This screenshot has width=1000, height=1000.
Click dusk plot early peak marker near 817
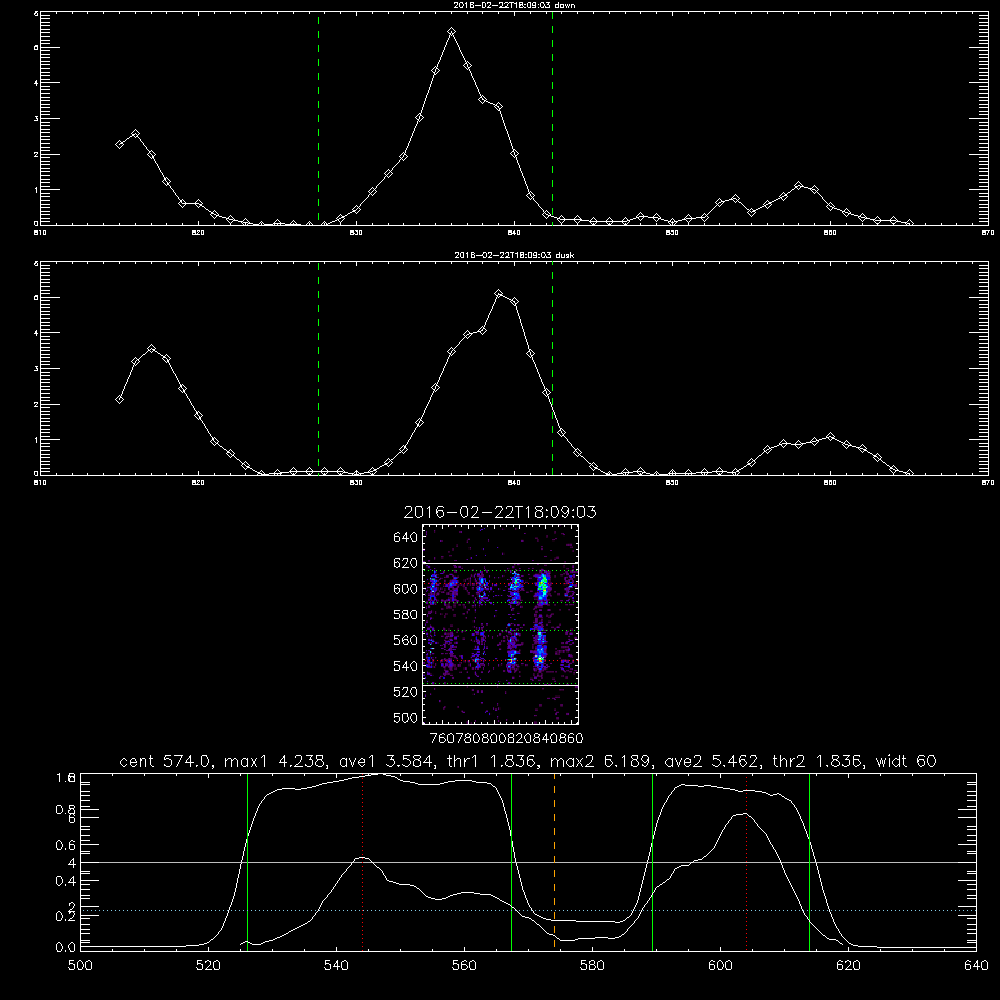pos(151,349)
